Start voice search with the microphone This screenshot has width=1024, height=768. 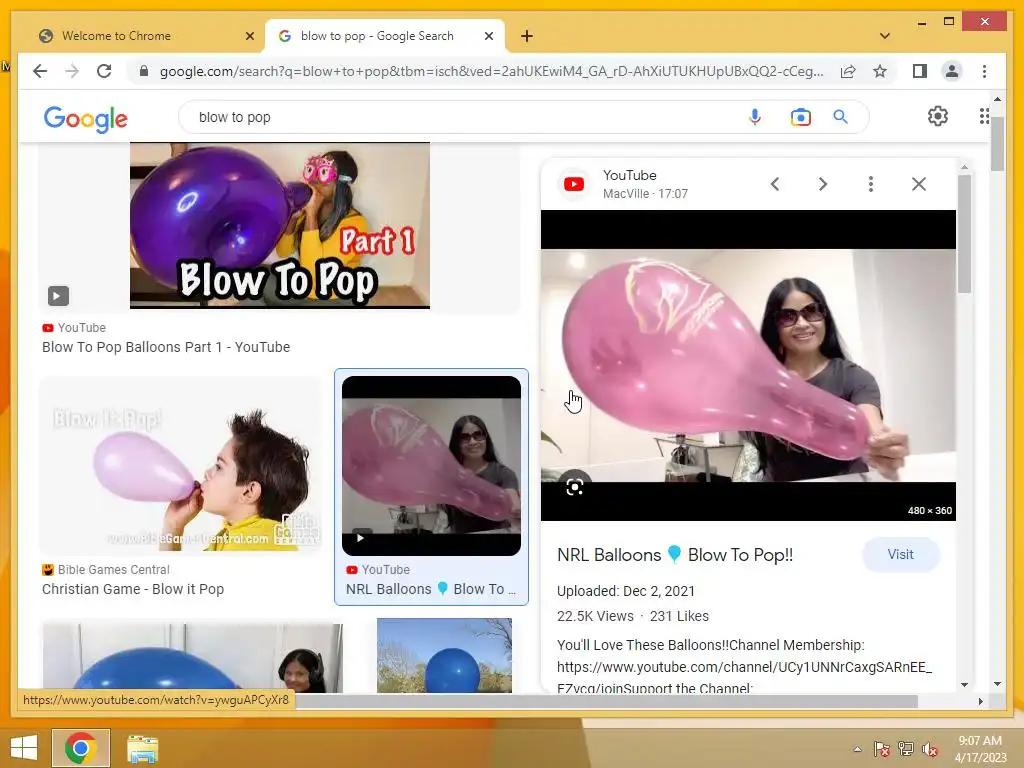tap(754, 117)
